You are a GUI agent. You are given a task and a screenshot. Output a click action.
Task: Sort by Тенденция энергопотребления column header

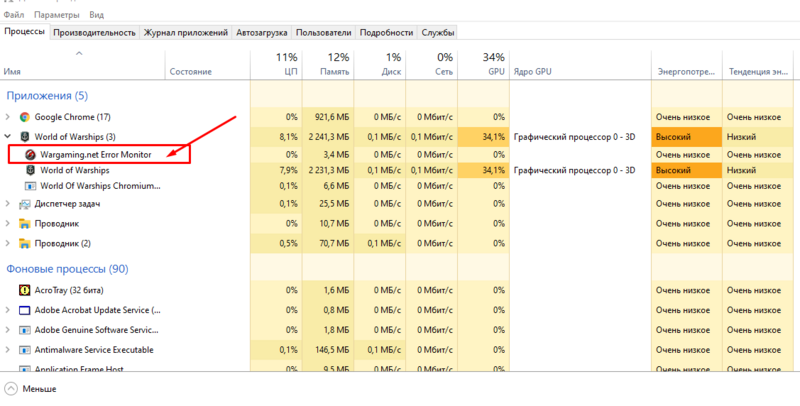pos(758,65)
